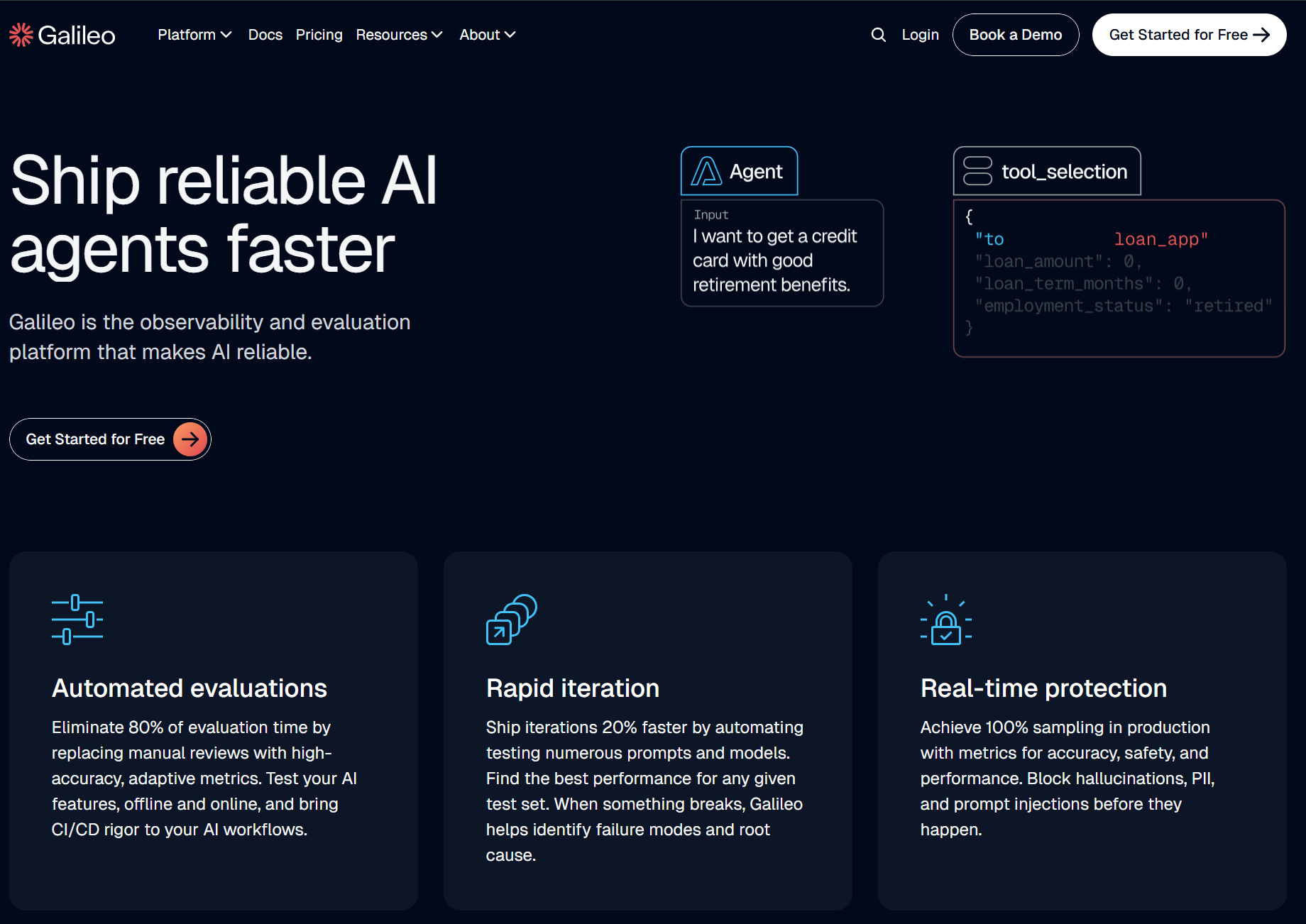Click the Real-time protection heading
Image resolution: width=1306 pixels, height=924 pixels.
click(1043, 688)
